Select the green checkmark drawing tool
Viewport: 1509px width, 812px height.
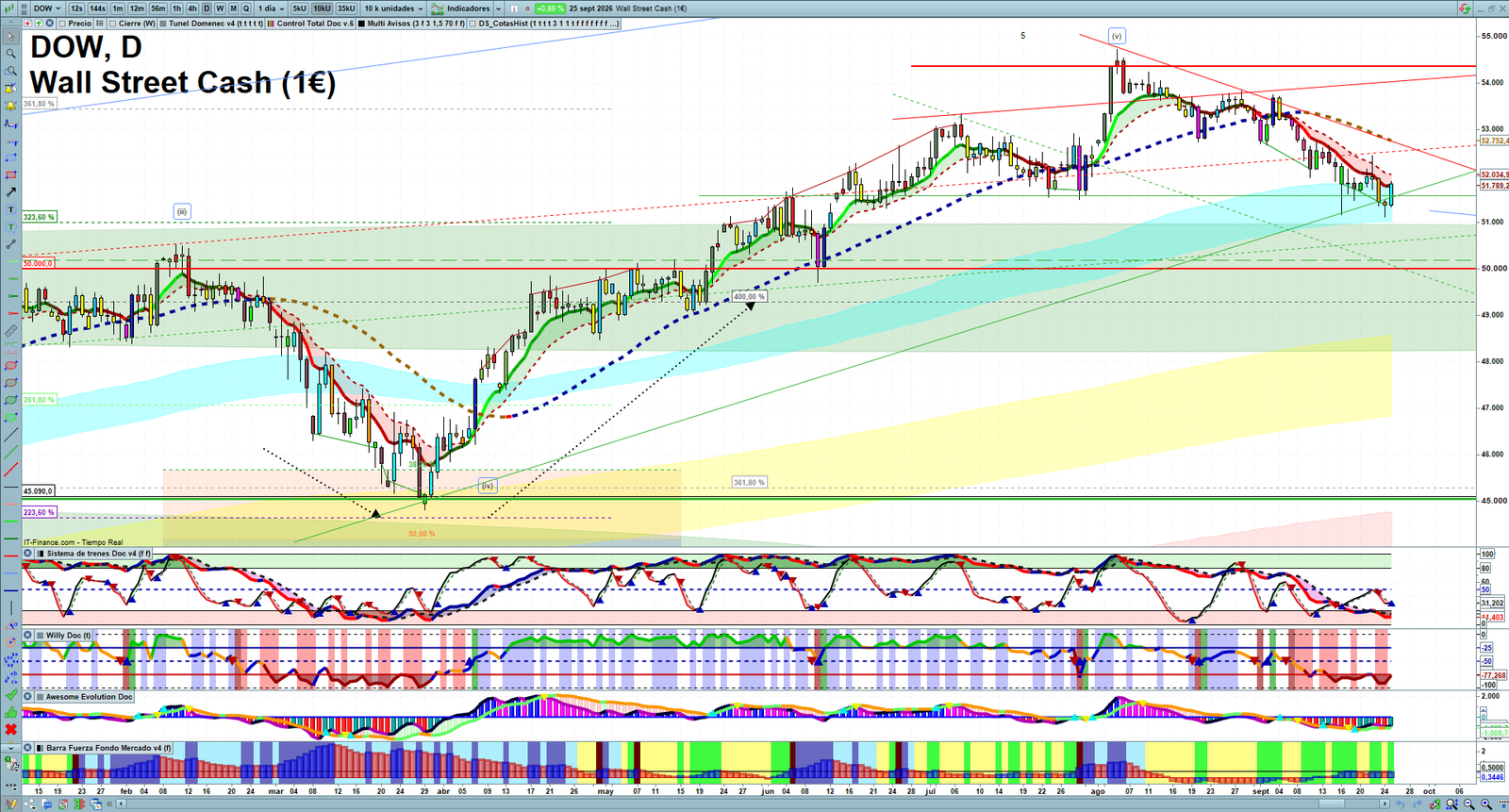pos(10,695)
